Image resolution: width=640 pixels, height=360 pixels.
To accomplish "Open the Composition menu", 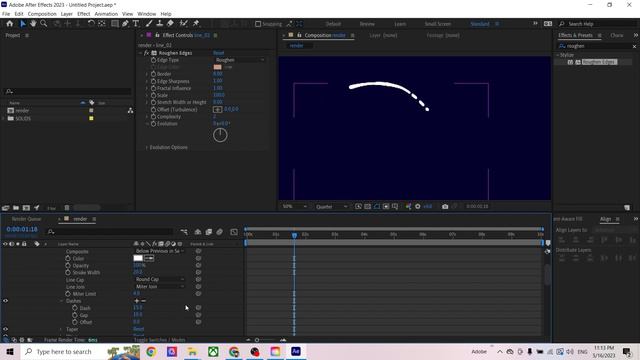I will point(42,14).
